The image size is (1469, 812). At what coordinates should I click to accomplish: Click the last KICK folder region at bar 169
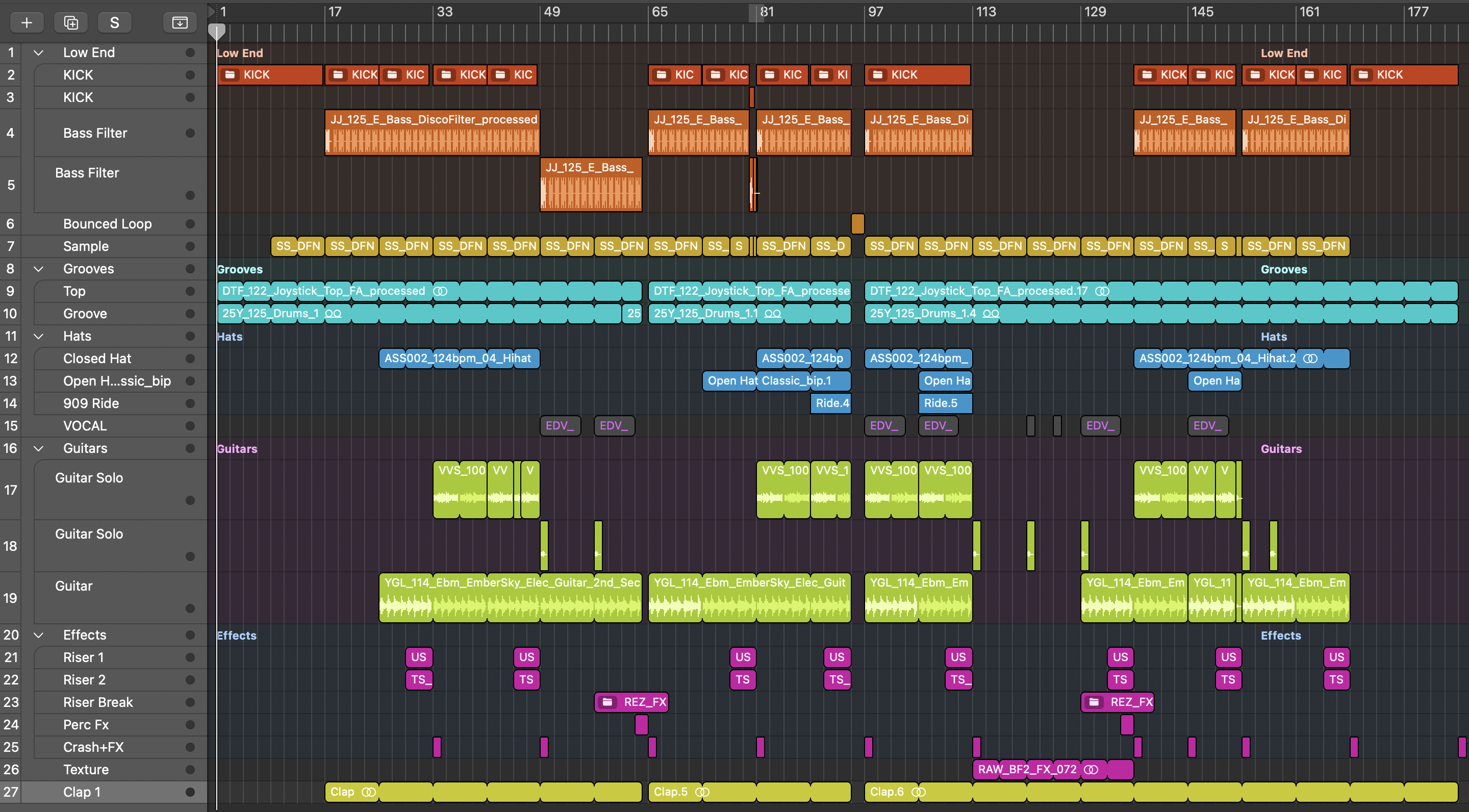(x=1404, y=74)
